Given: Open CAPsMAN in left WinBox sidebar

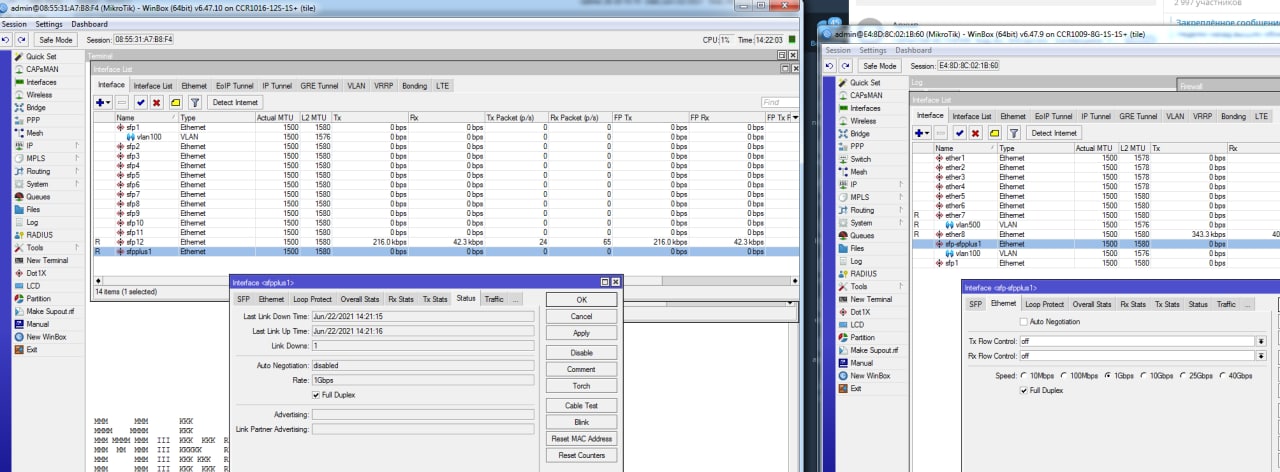Looking at the screenshot, I should tap(41, 69).
